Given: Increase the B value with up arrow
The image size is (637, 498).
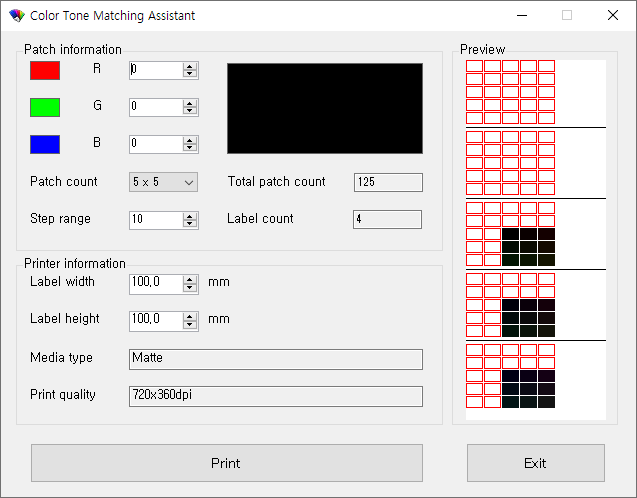Looking at the screenshot, I should pyautogui.click(x=190, y=141).
